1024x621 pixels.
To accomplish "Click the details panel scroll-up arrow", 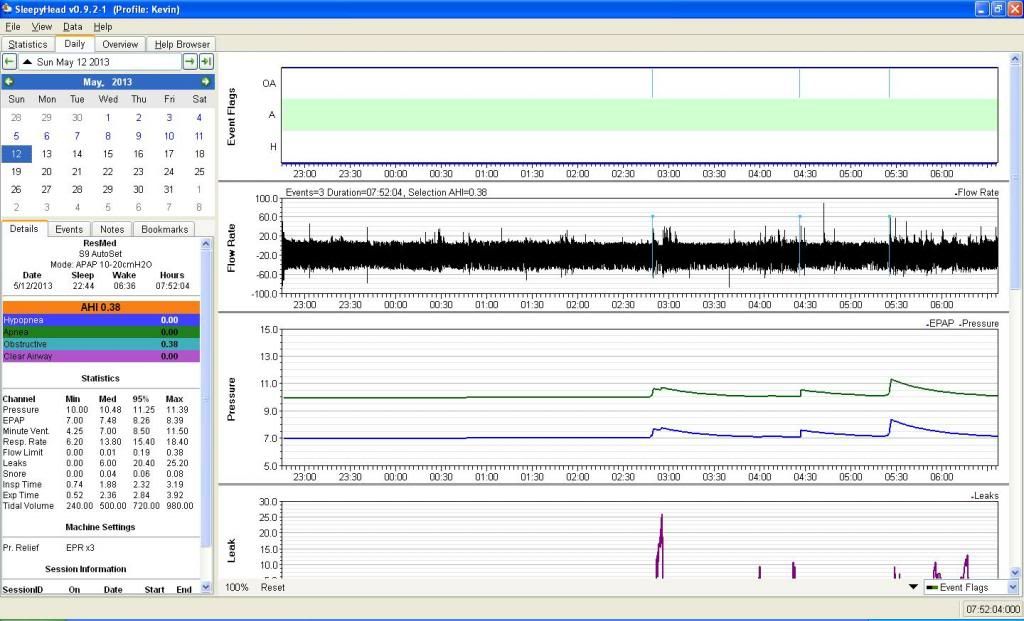I will tap(206, 244).
